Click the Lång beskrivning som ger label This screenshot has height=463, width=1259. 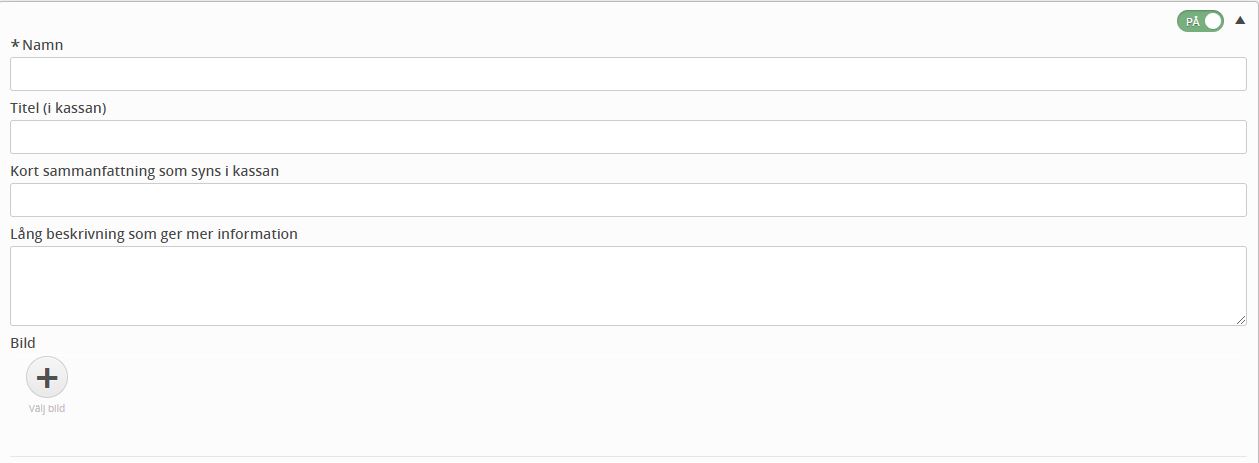coord(154,234)
